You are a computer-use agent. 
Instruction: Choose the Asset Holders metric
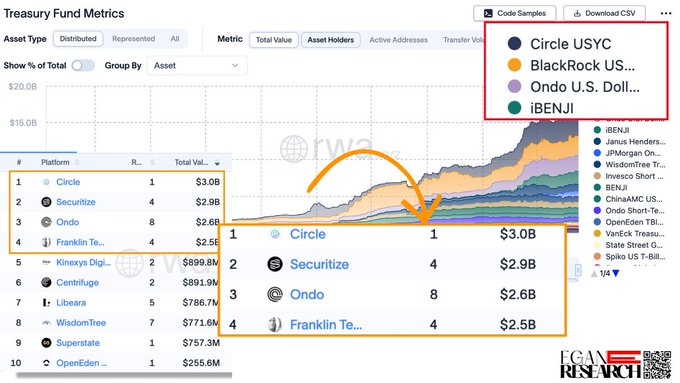tap(330, 40)
